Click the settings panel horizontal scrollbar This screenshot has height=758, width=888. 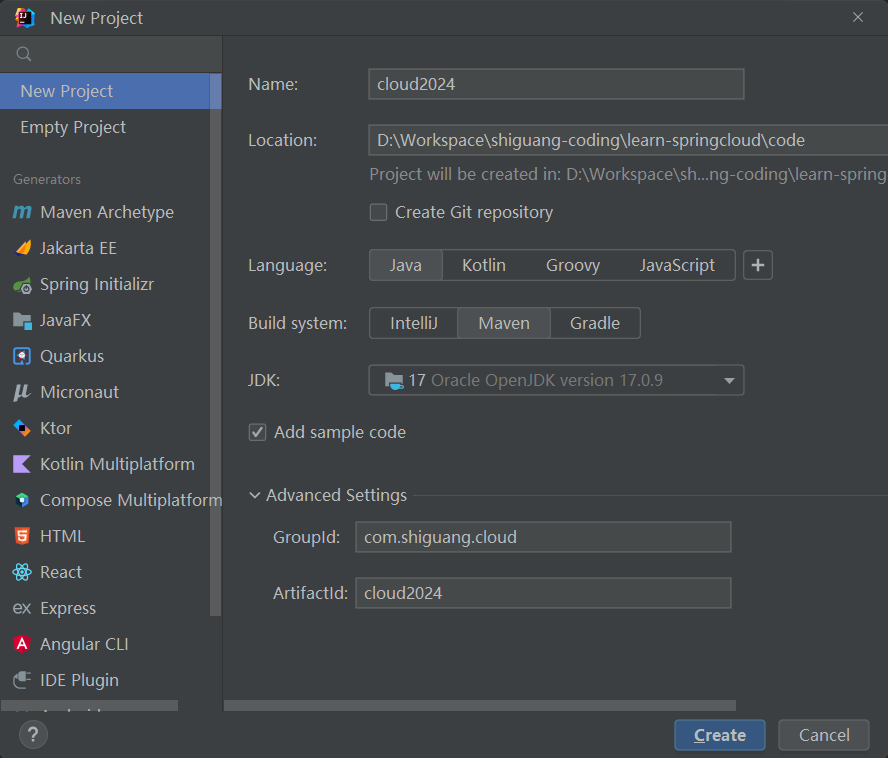tap(480, 705)
